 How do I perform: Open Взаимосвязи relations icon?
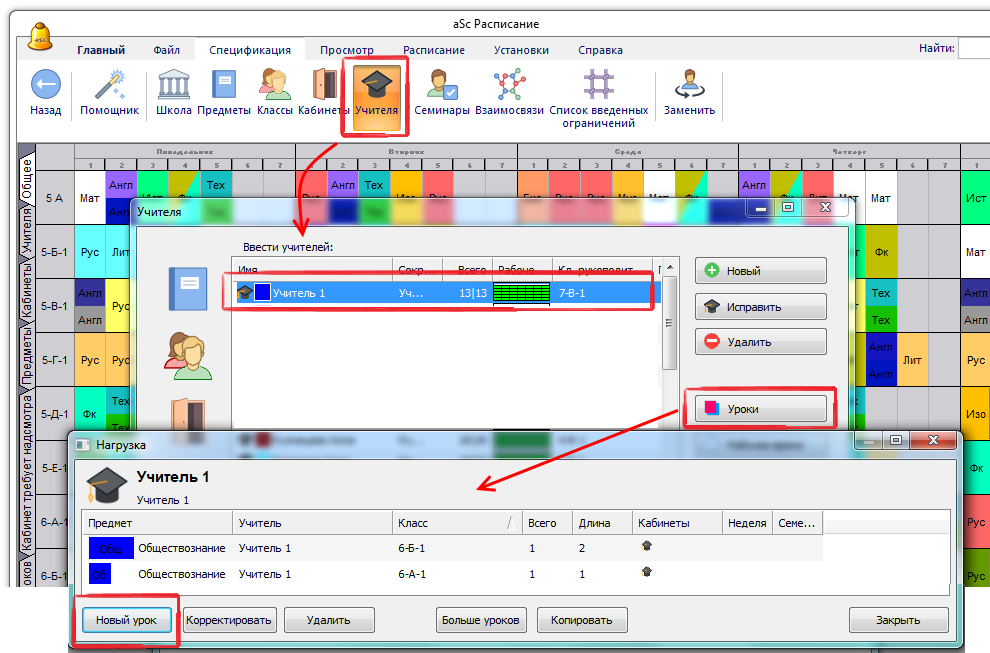tap(509, 85)
